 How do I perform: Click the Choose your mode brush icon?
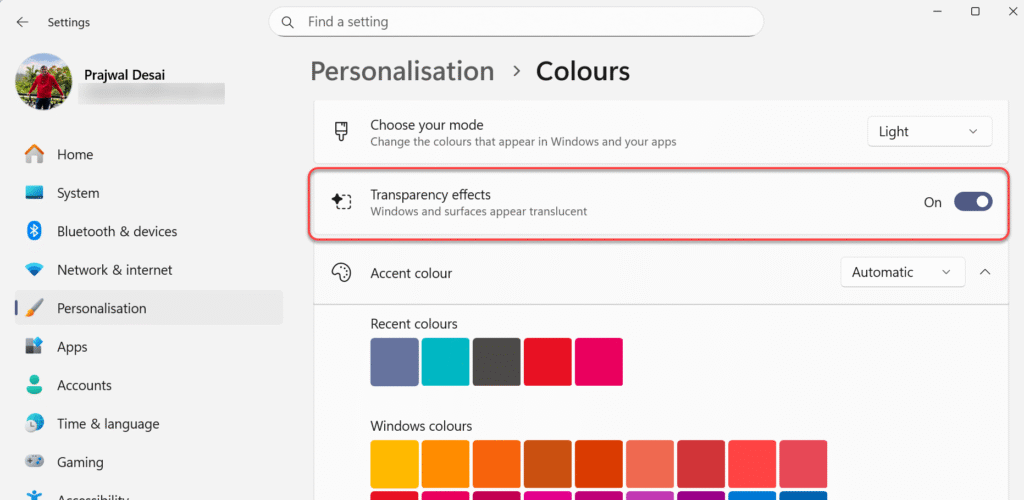tap(341, 131)
